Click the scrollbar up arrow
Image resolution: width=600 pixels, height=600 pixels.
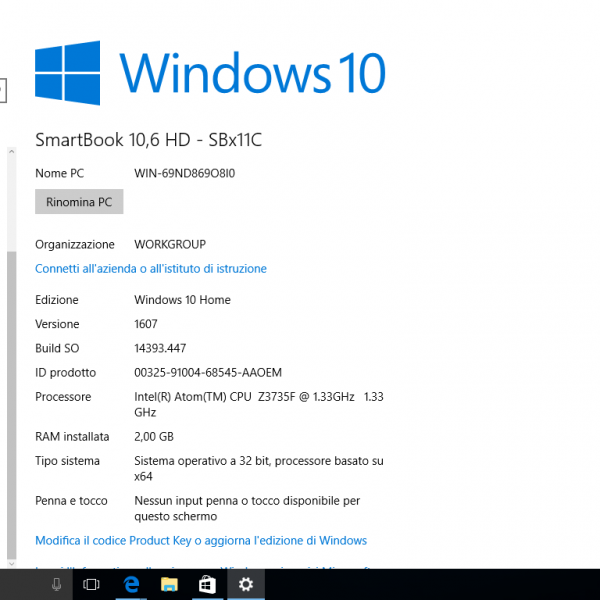click(11, 152)
